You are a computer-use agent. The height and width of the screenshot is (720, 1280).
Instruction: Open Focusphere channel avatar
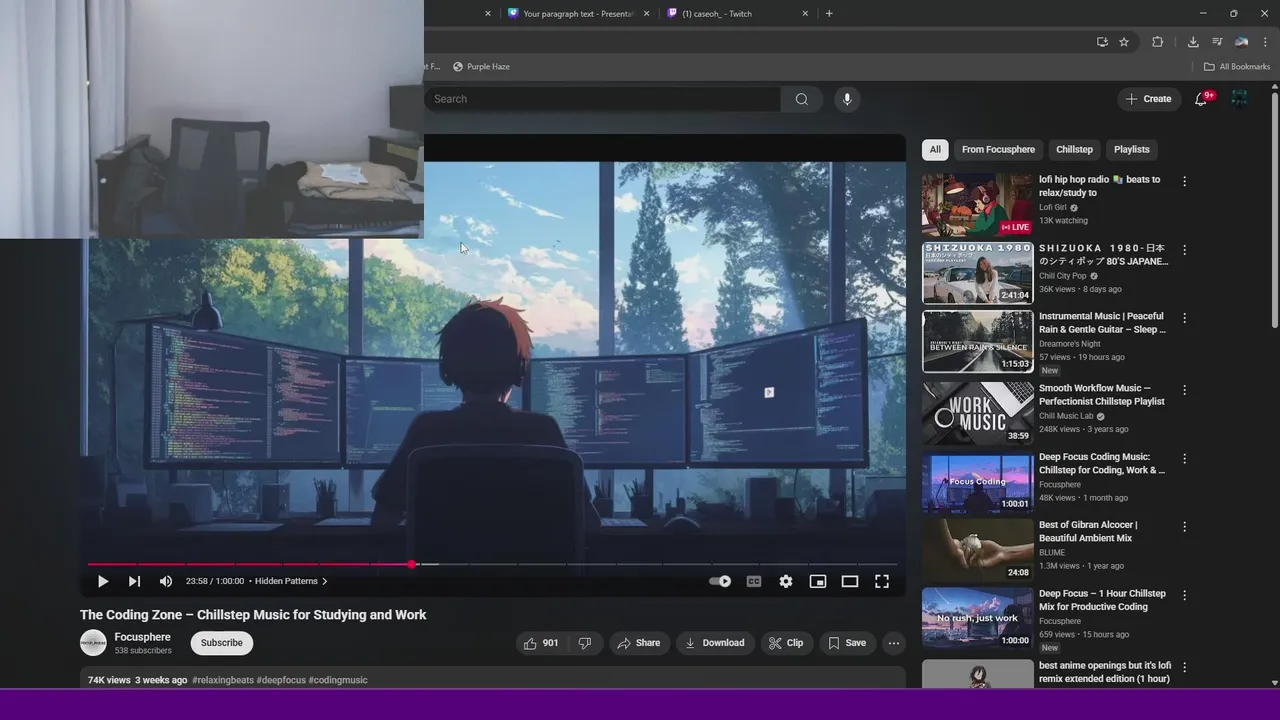[x=93, y=643]
